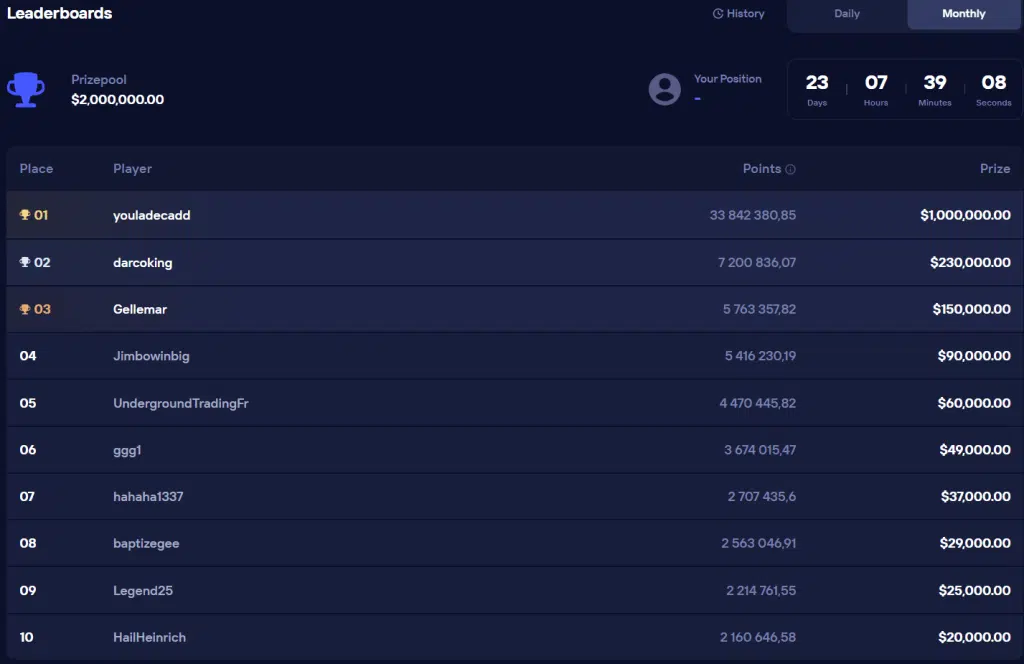Click the Leaderboards heading

coord(59,13)
